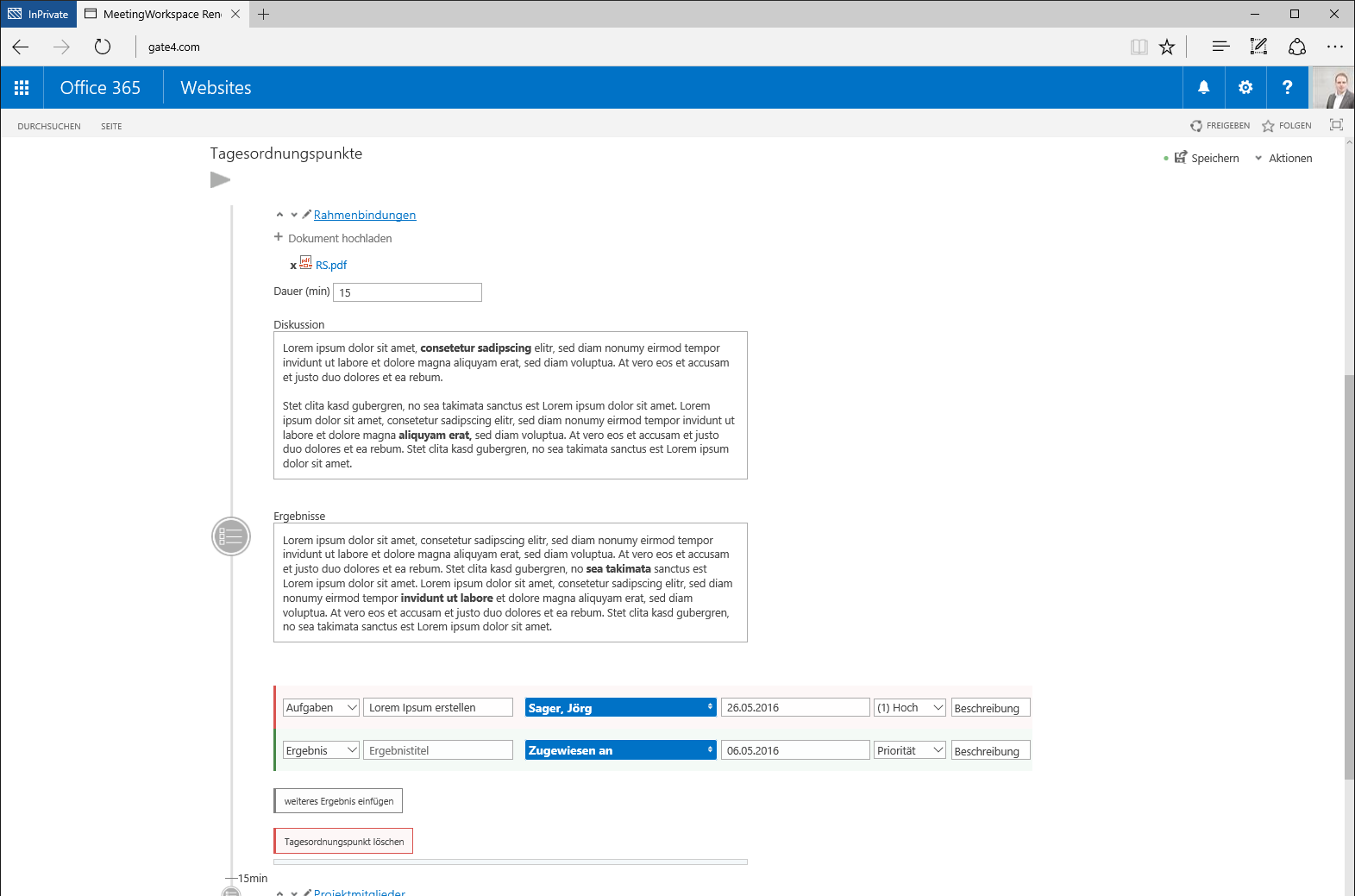Go back in the browser
1355x896 pixels.
pos(21,47)
